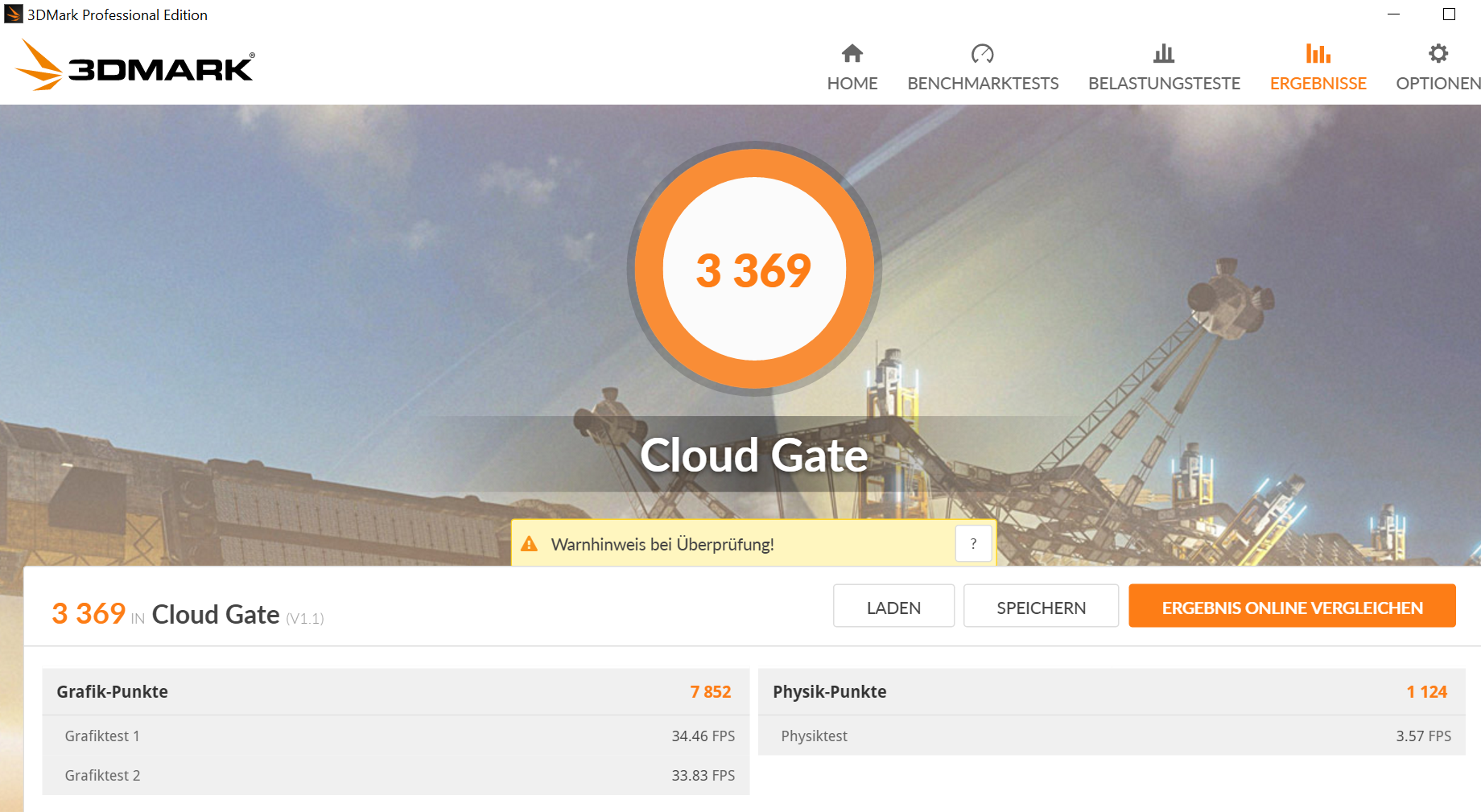Click the 33.83 FPS value
Image resolution: width=1481 pixels, height=812 pixels.
pos(703,776)
